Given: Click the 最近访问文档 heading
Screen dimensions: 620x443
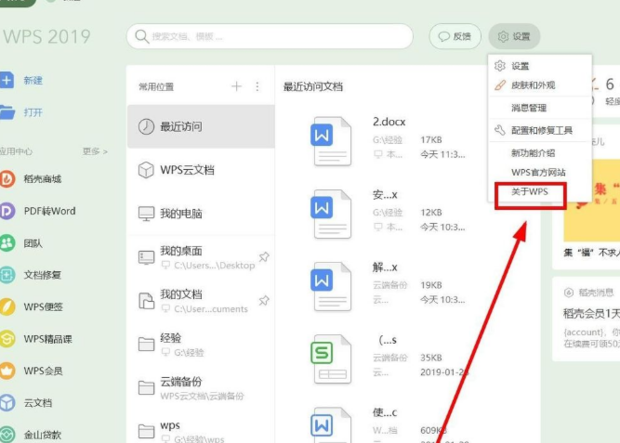Looking at the screenshot, I should (x=313, y=87).
